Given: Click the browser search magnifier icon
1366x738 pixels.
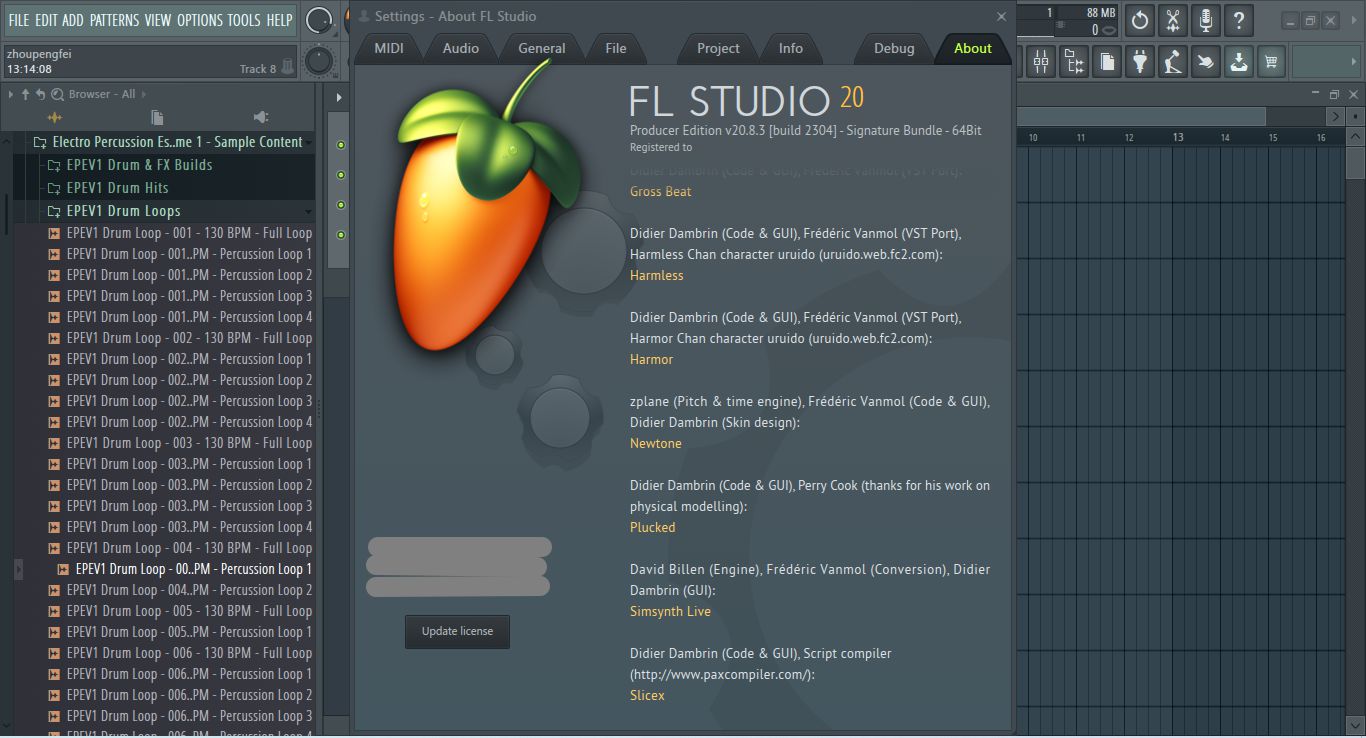Looking at the screenshot, I should tap(56, 93).
